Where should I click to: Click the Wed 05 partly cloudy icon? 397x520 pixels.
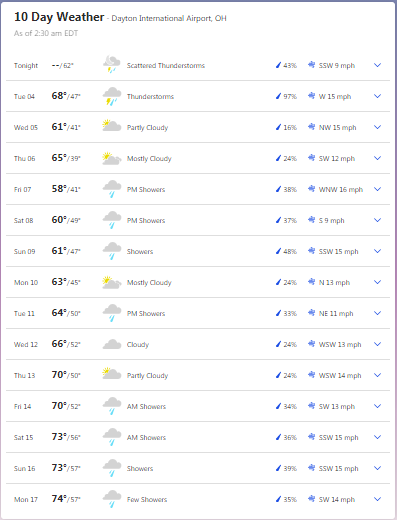[x=112, y=126]
